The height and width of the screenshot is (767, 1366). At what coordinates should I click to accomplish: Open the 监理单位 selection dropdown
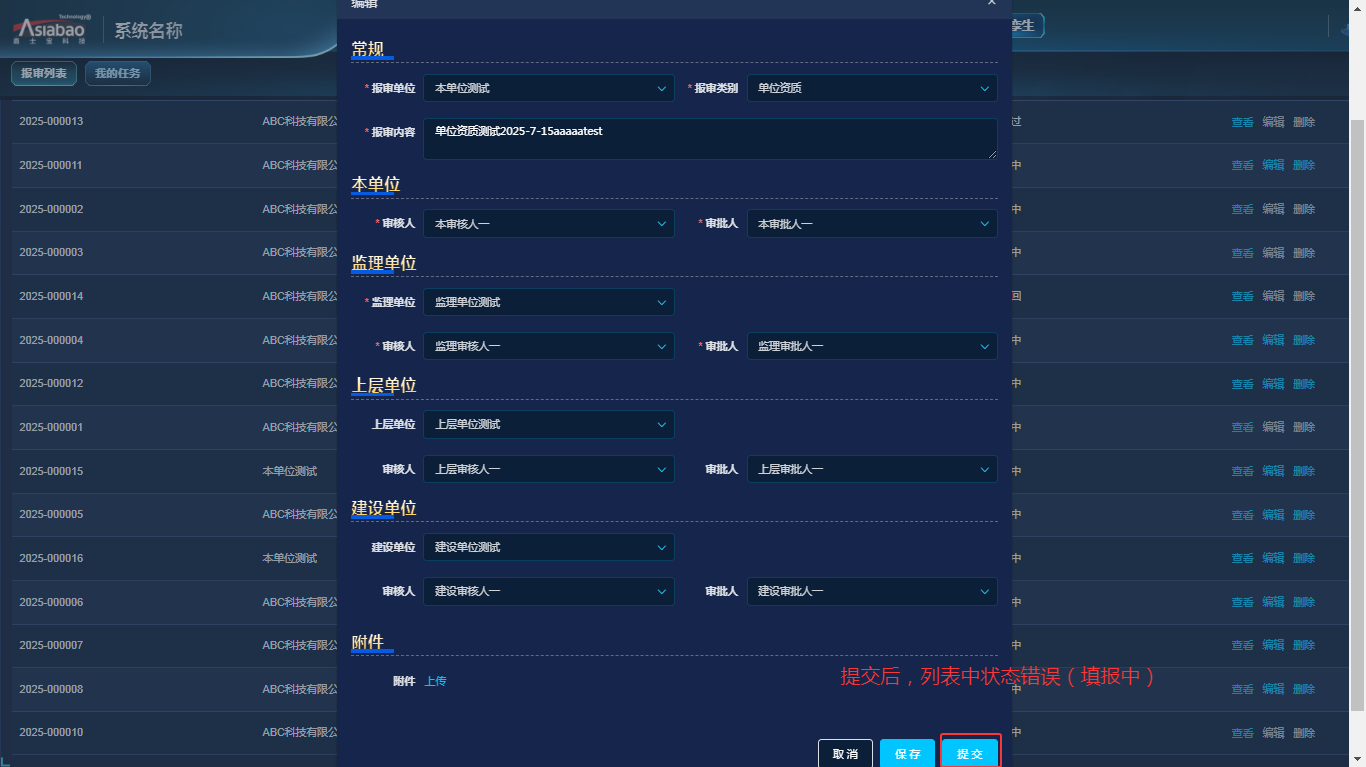click(549, 302)
